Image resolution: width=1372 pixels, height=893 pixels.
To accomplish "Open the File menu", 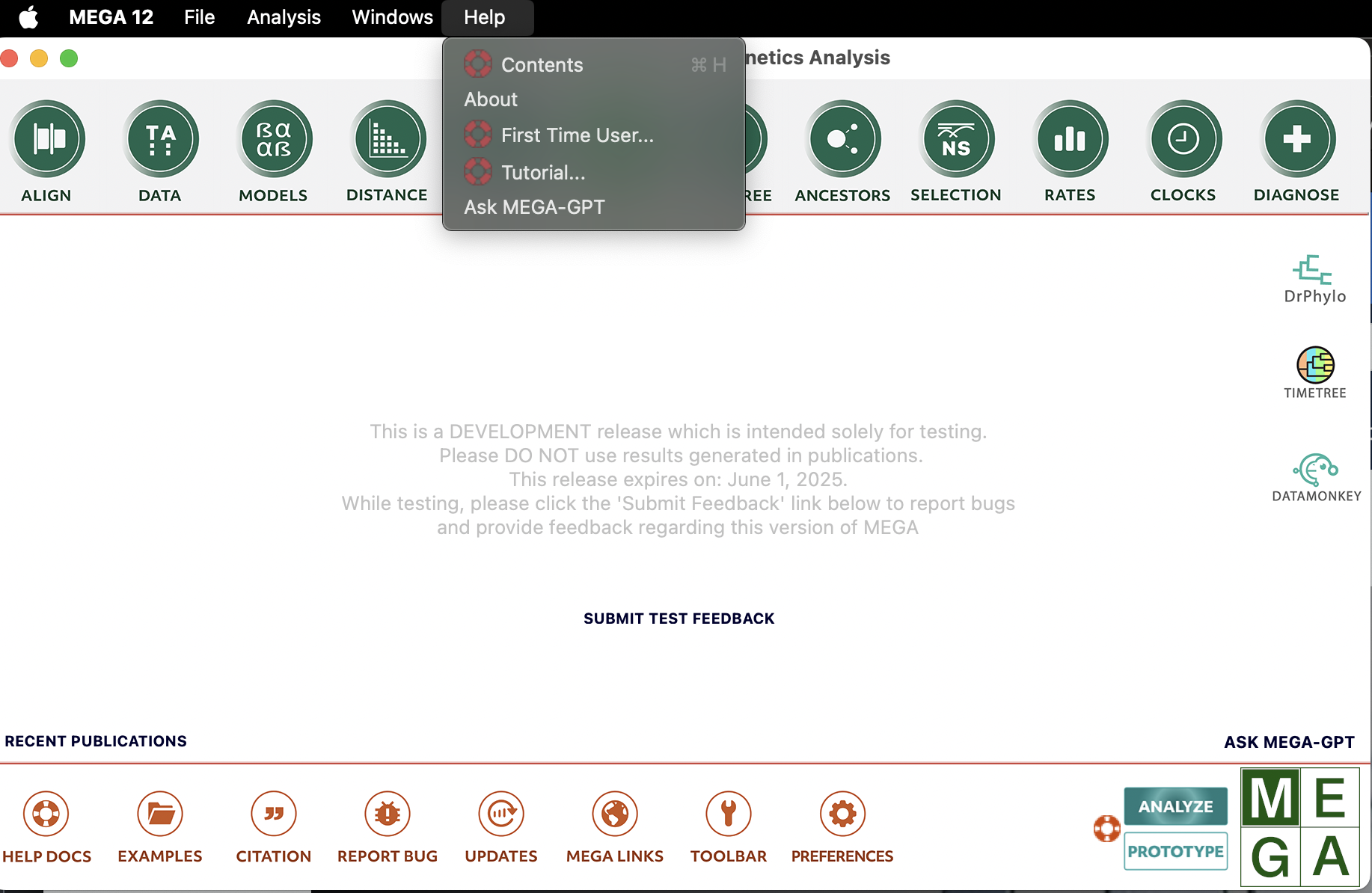I will click(x=200, y=17).
